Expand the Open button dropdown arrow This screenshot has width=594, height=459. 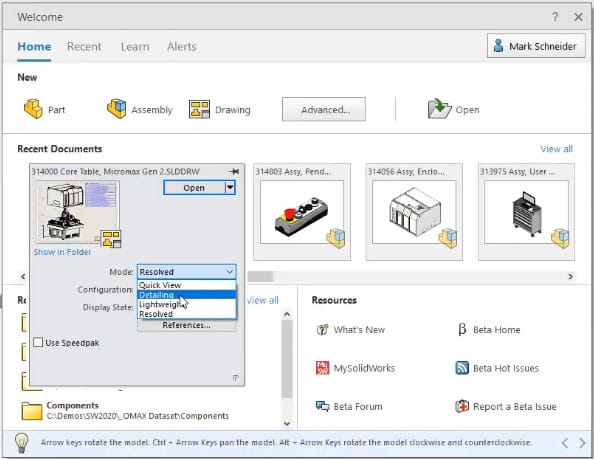(x=230, y=187)
